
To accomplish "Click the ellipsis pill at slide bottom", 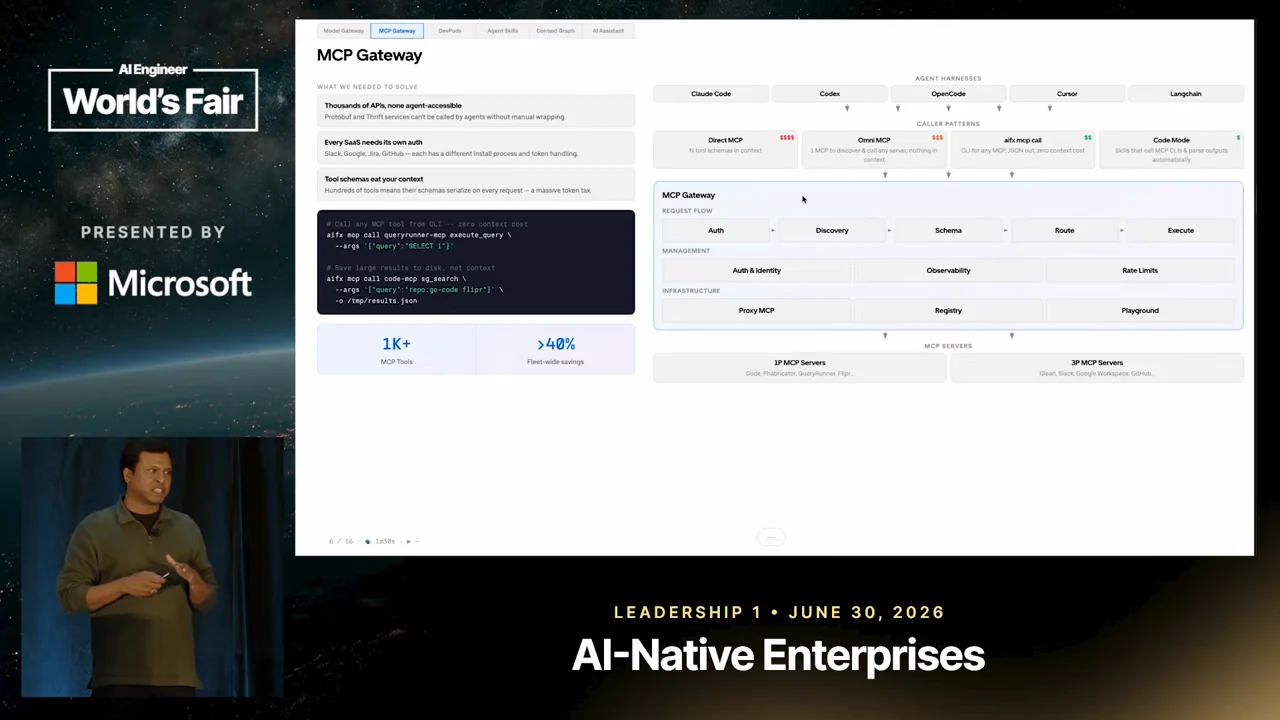I will click(771, 537).
